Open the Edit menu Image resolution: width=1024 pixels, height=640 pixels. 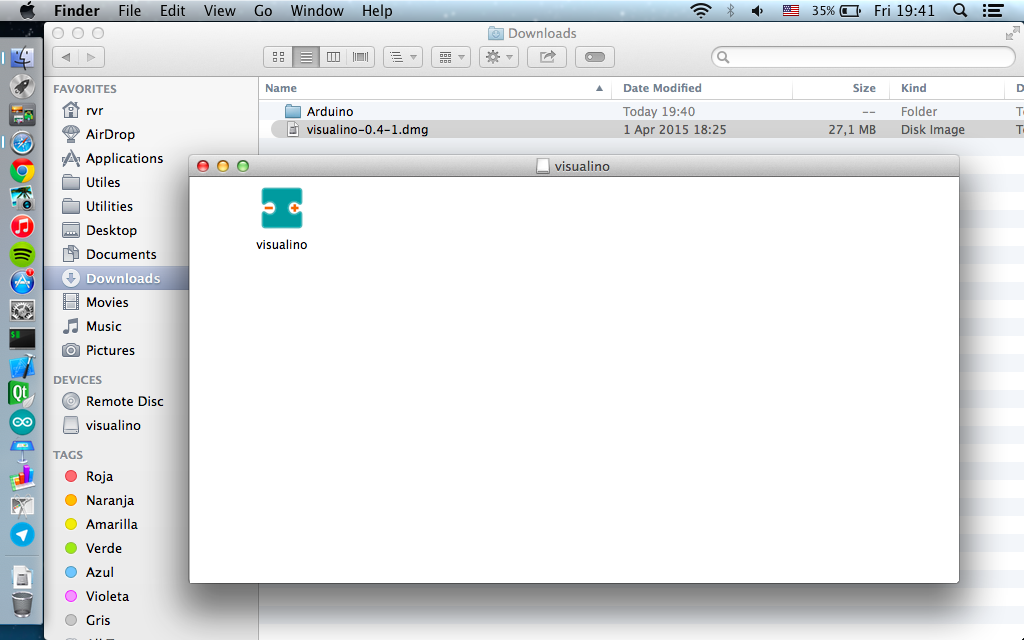click(172, 10)
